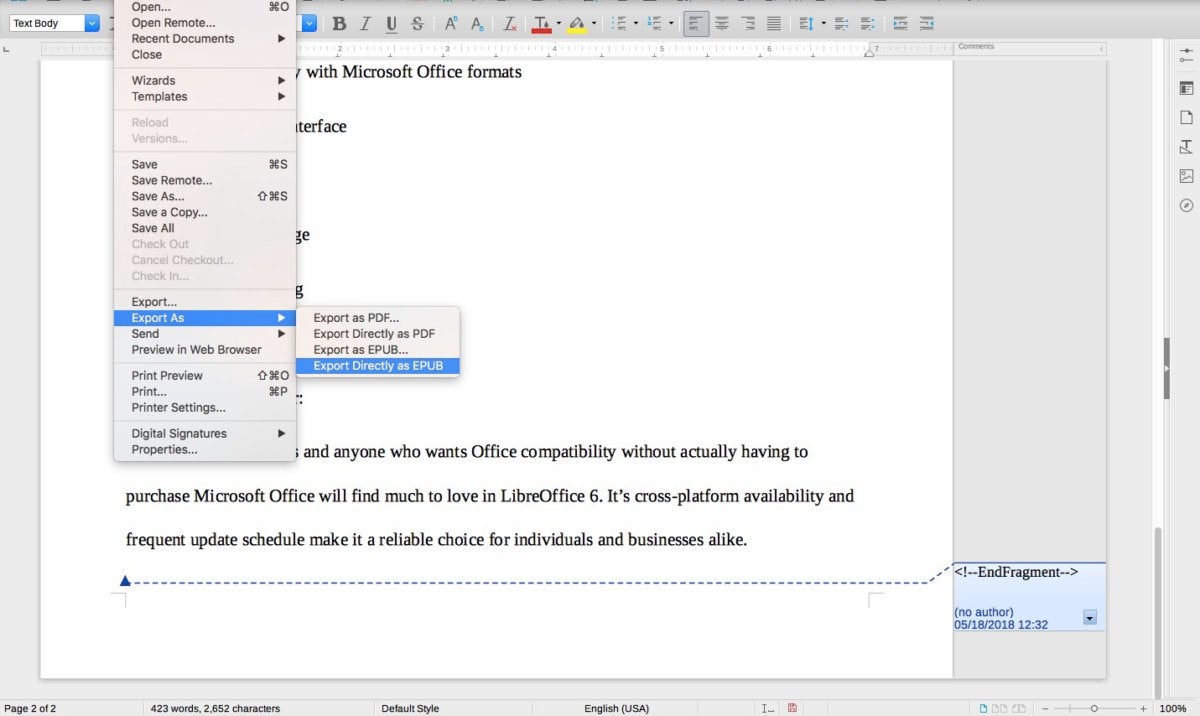Open Page sidebar deck
Image resolution: width=1200 pixels, height=716 pixels.
click(x=1186, y=117)
